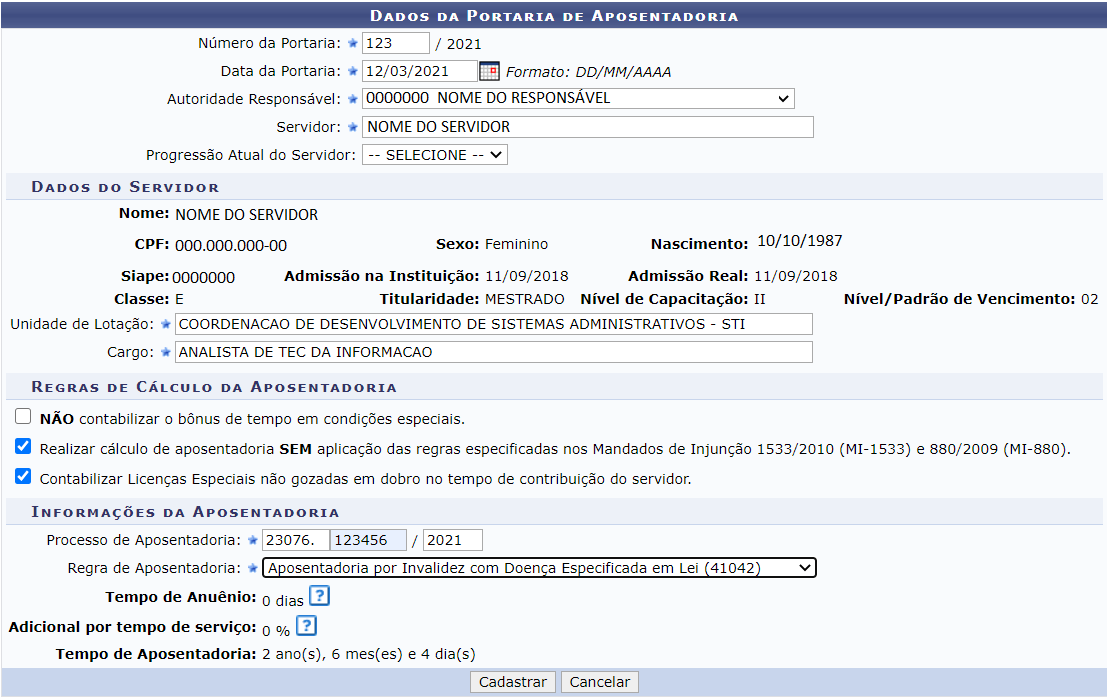1107x698 pixels.
Task: Select the Unidade de Lotação field
Action: (493, 324)
